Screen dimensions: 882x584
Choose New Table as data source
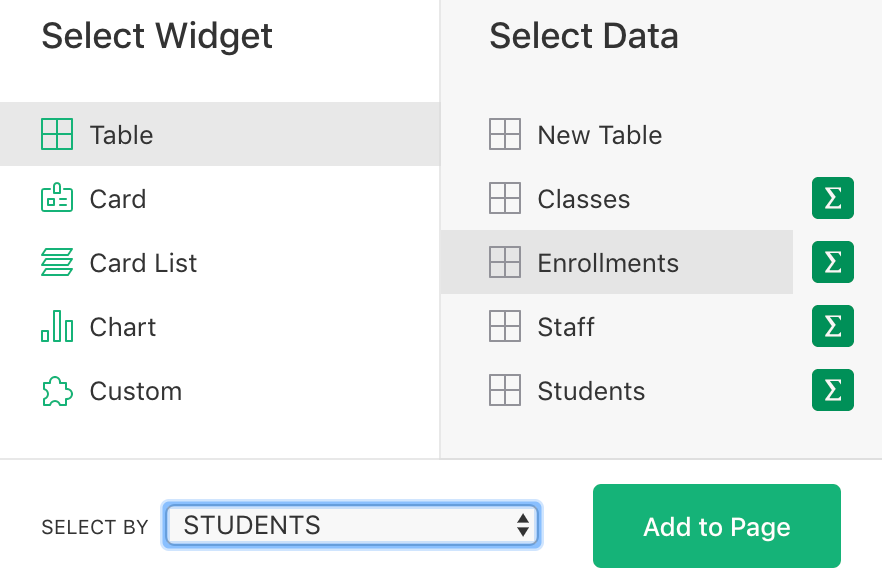[x=598, y=134]
